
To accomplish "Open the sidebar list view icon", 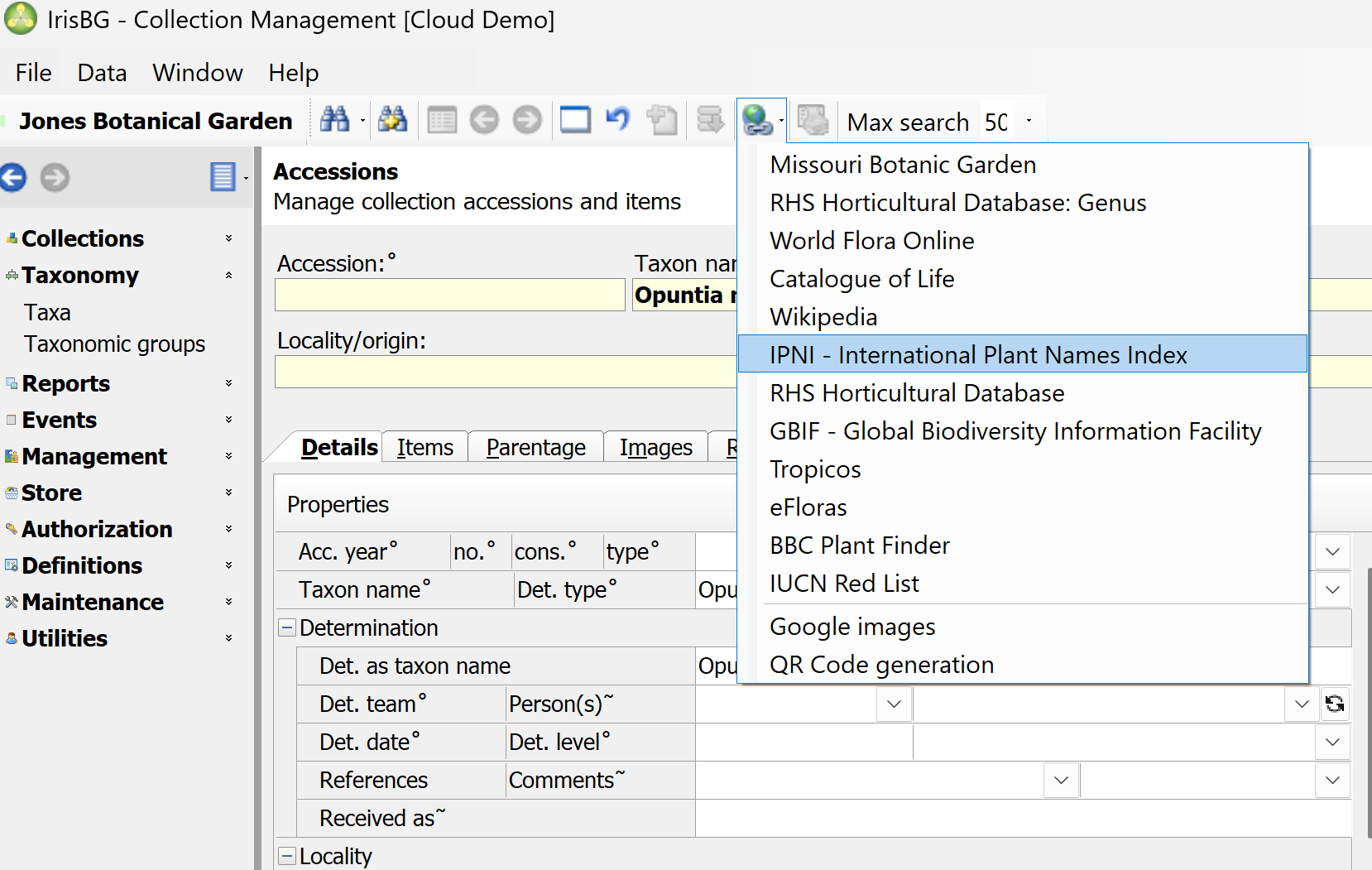I will (x=223, y=177).
